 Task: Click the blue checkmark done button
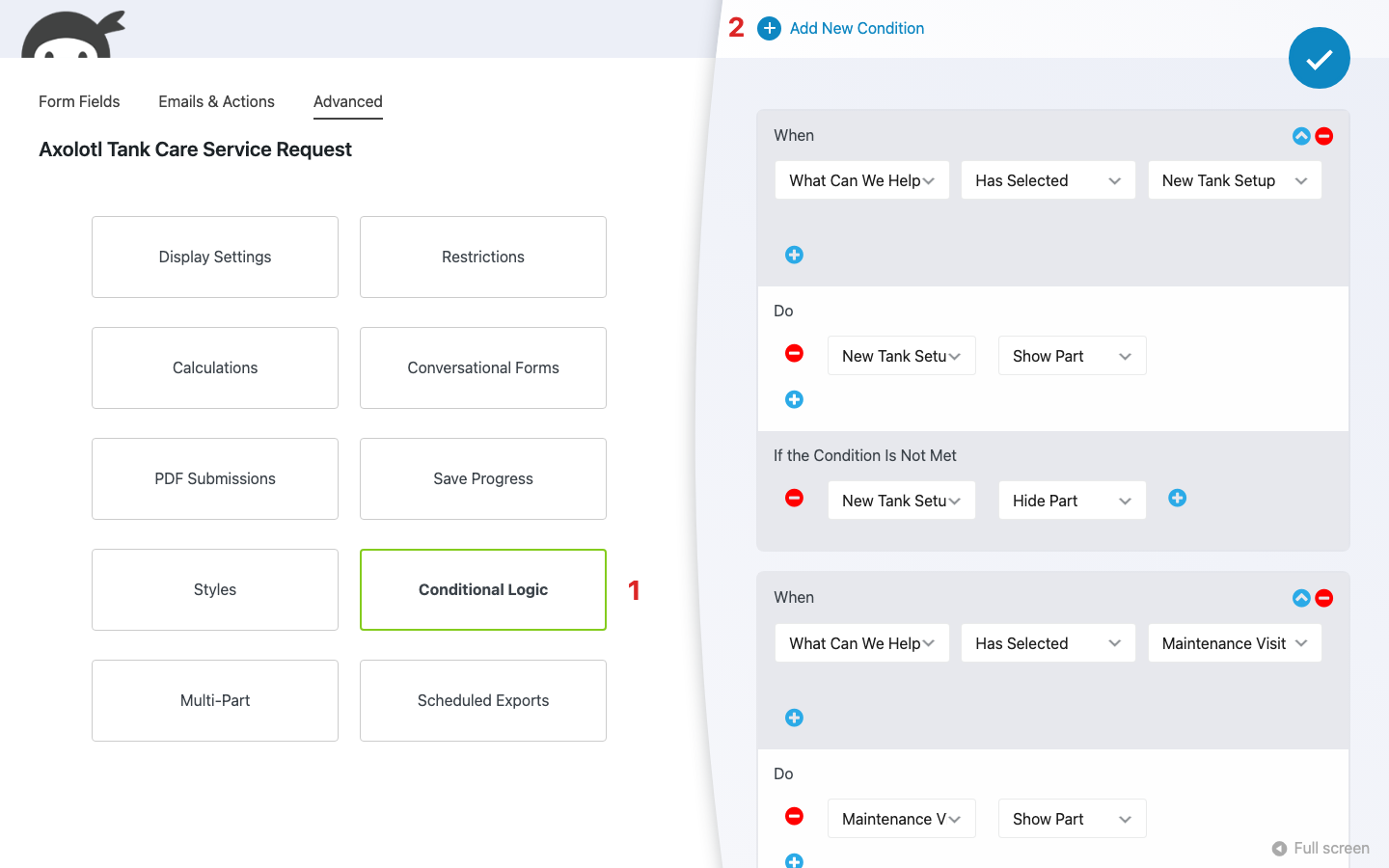tap(1319, 58)
